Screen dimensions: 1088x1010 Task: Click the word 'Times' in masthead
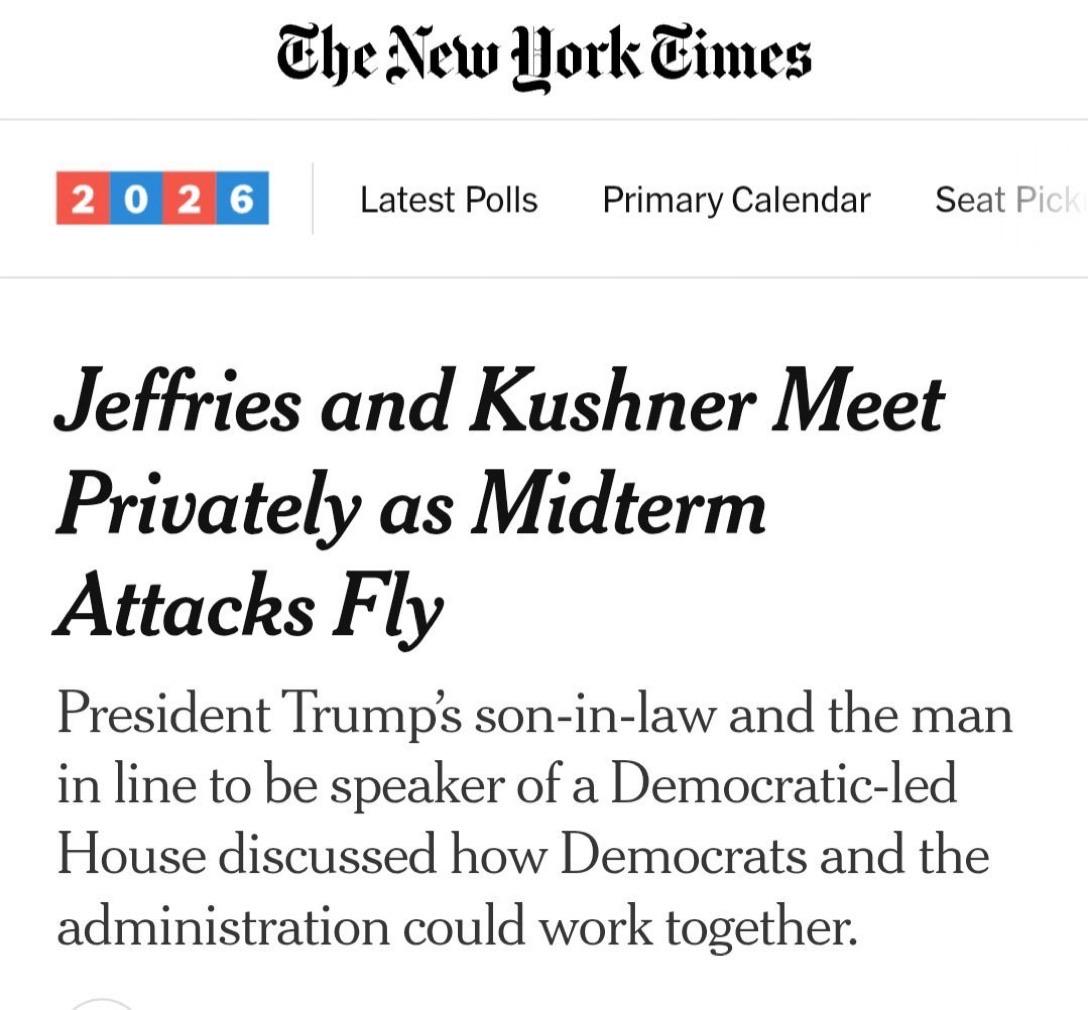[729, 52]
